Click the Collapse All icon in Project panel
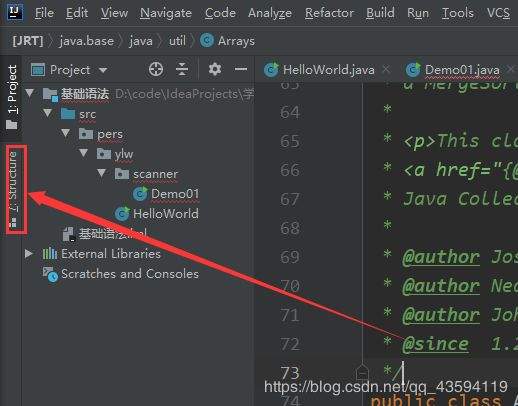This screenshot has width=518, height=406. pyautogui.click(x=182, y=69)
